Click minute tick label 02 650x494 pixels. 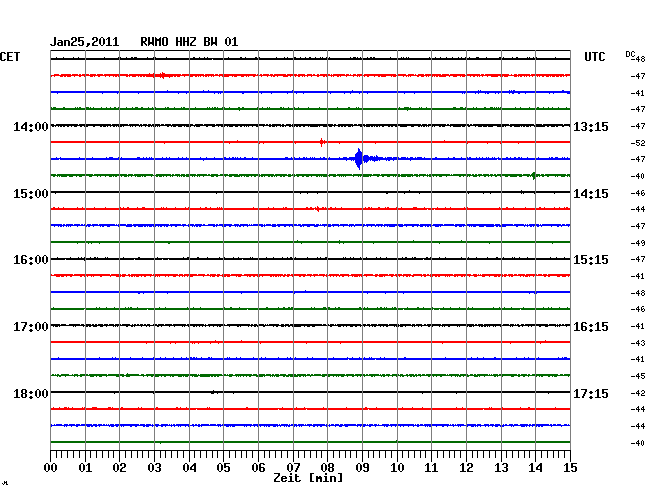(x=119, y=467)
